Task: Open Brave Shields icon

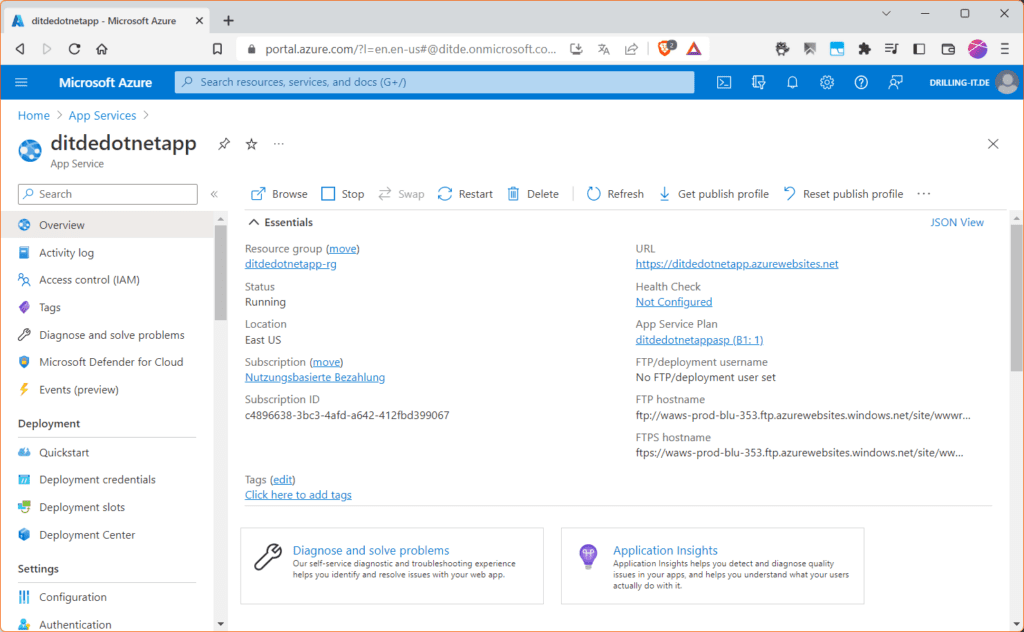Action: [665, 48]
